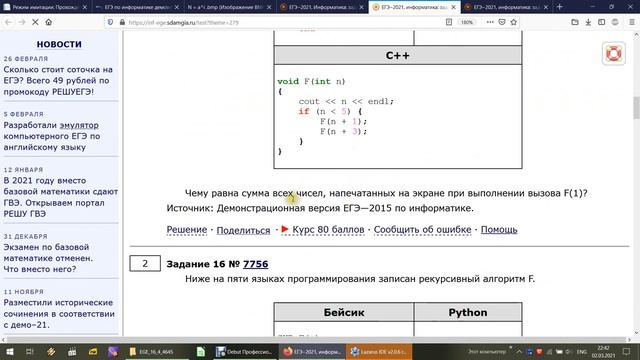Click the 'Python' table column header

click(468, 312)
